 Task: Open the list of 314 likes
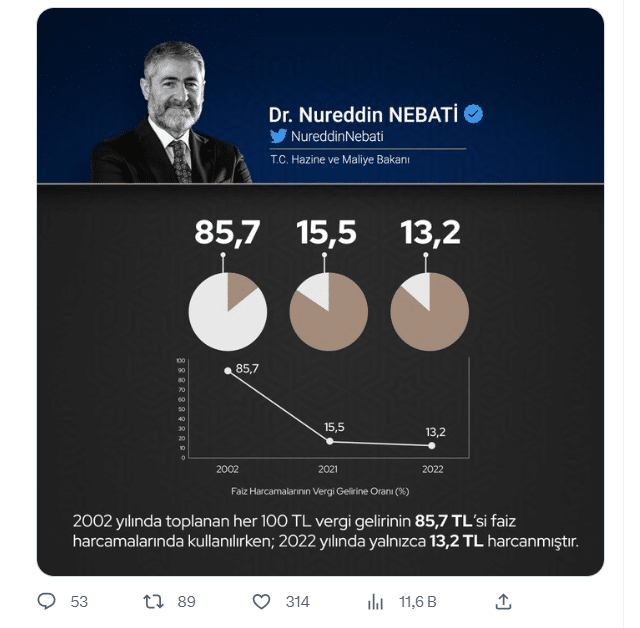(298, 602)
